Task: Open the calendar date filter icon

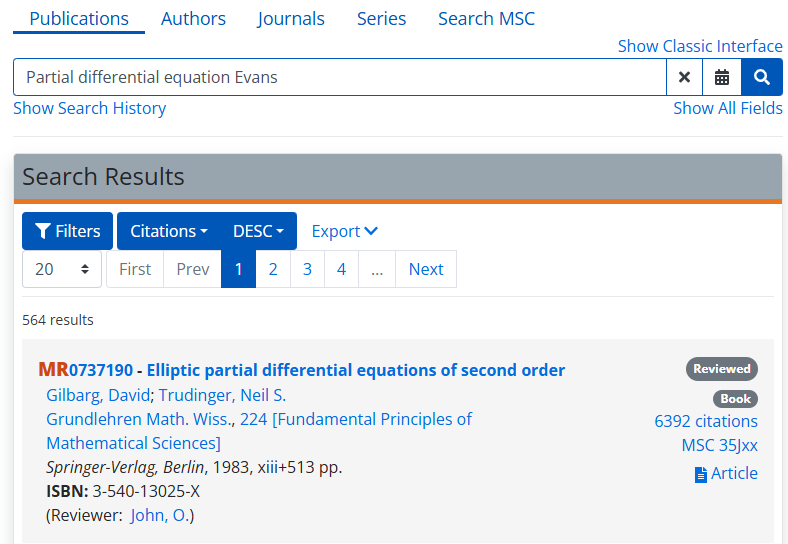Action: pos(722,77)
